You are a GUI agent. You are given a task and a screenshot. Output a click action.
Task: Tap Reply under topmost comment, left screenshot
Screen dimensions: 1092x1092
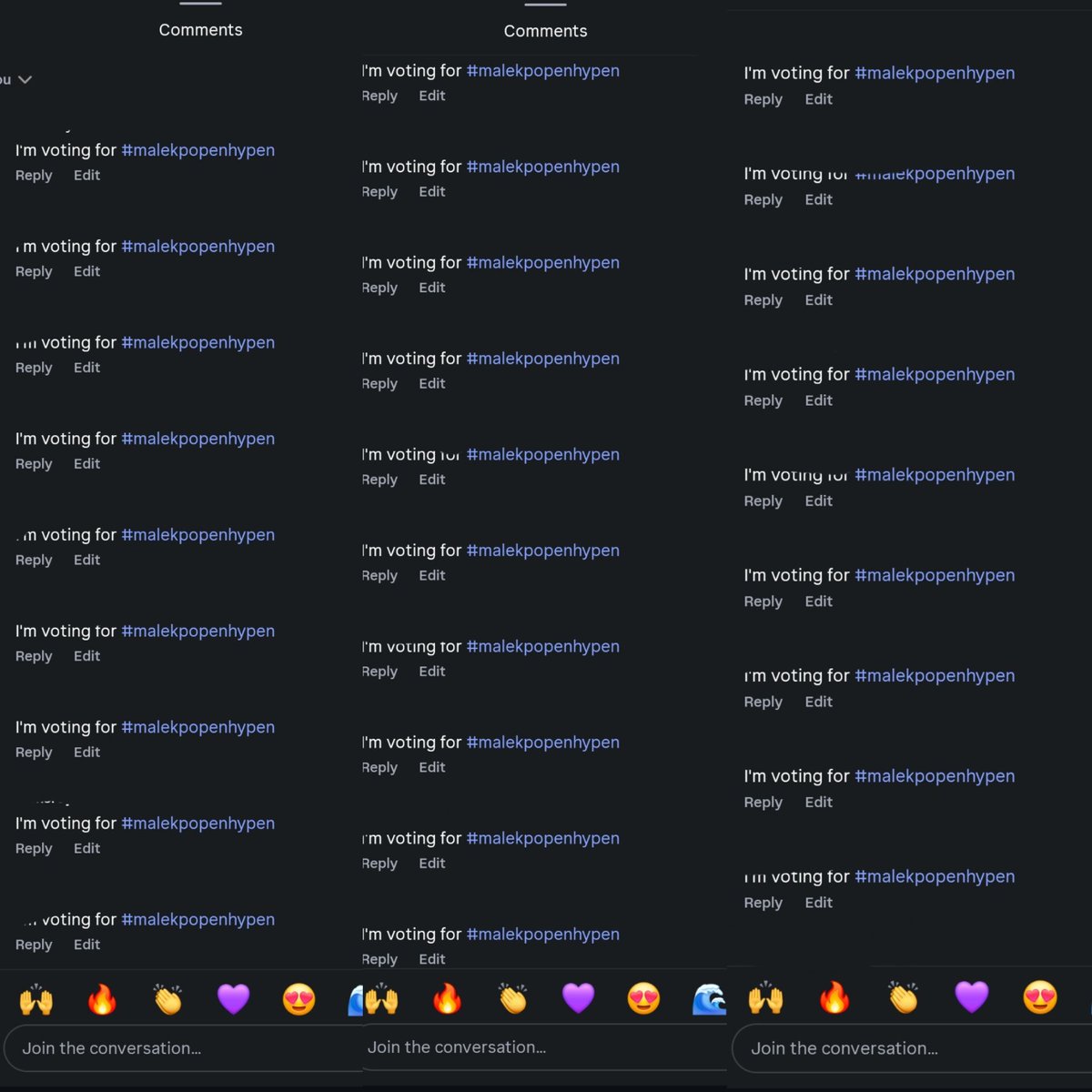coord(34,176)
